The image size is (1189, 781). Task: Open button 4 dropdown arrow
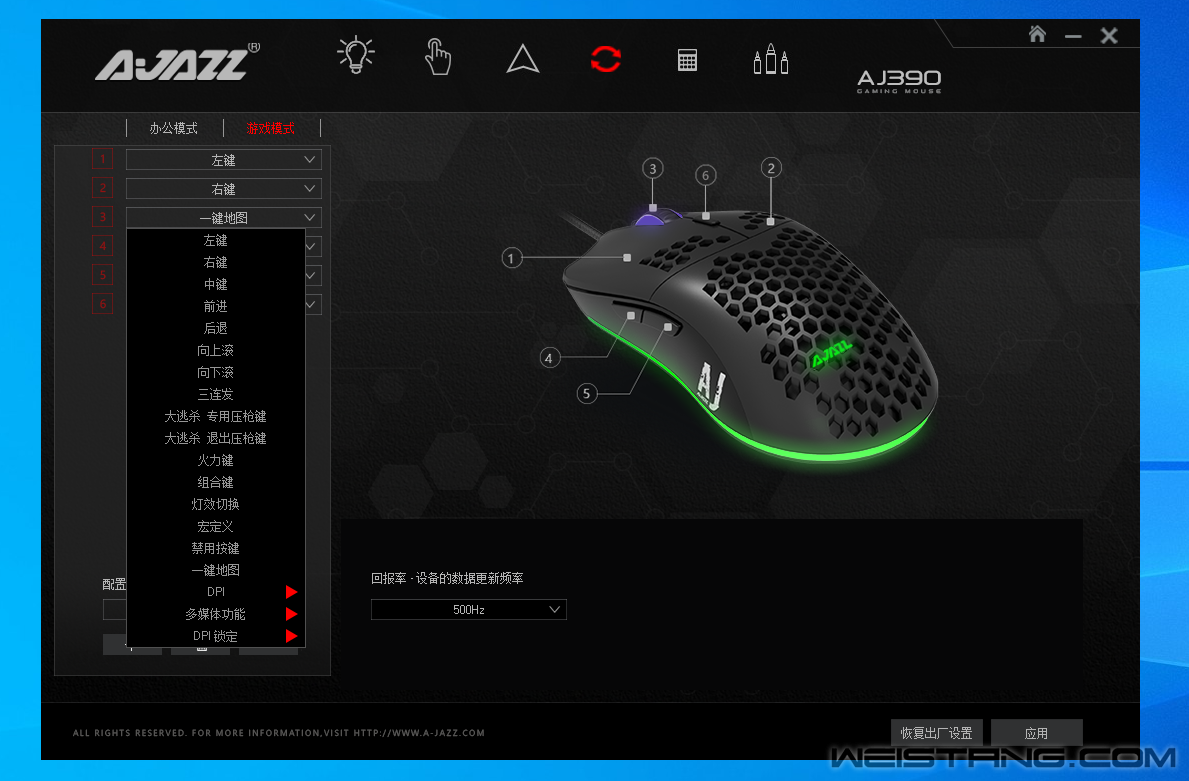(311, 246)
